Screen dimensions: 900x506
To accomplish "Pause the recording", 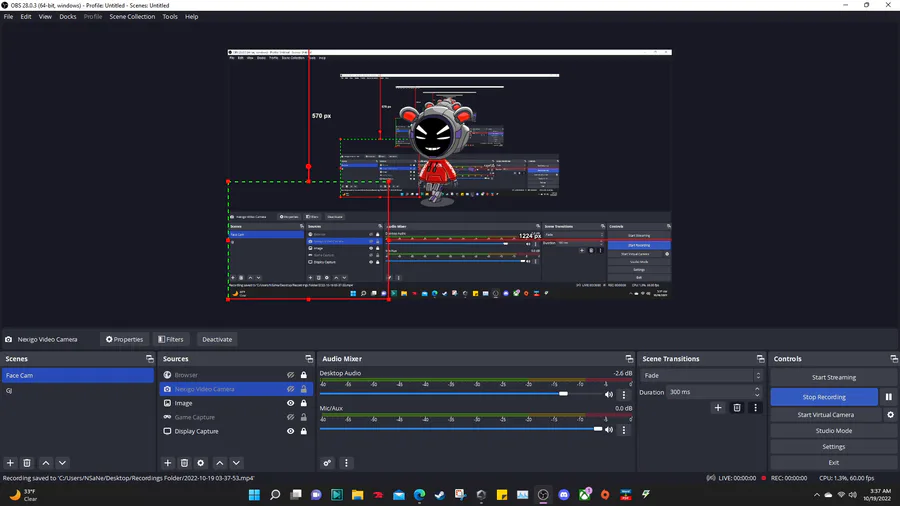I will [889, 397].
